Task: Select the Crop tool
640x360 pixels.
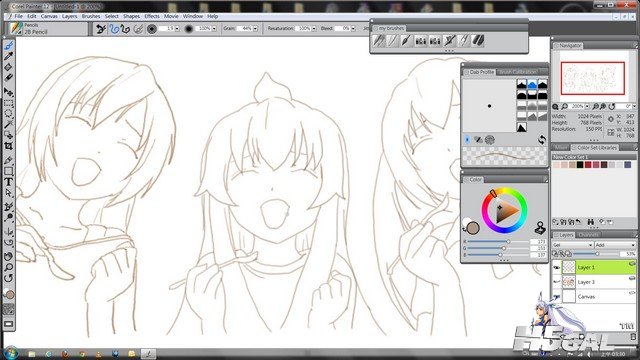Action: (9, 146)
